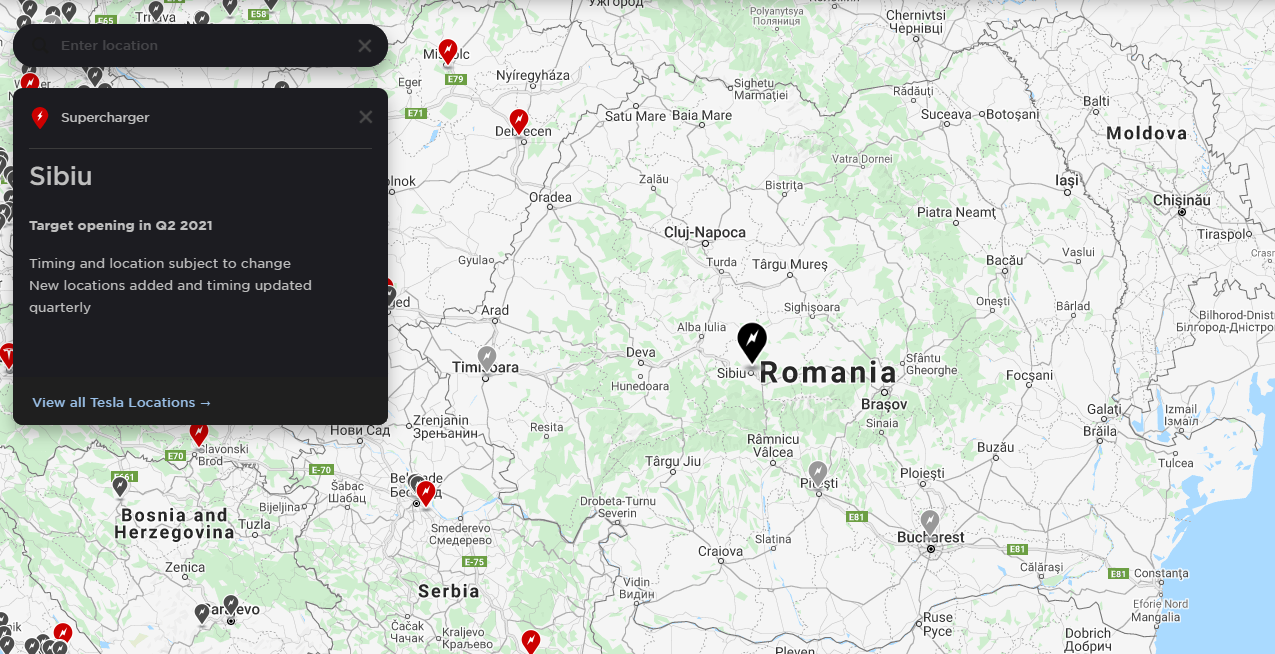This screenshot has width=1275, height=654.
Task: Click the red Supercharger pin at Belgrade
Action: [x=426, y=492]
